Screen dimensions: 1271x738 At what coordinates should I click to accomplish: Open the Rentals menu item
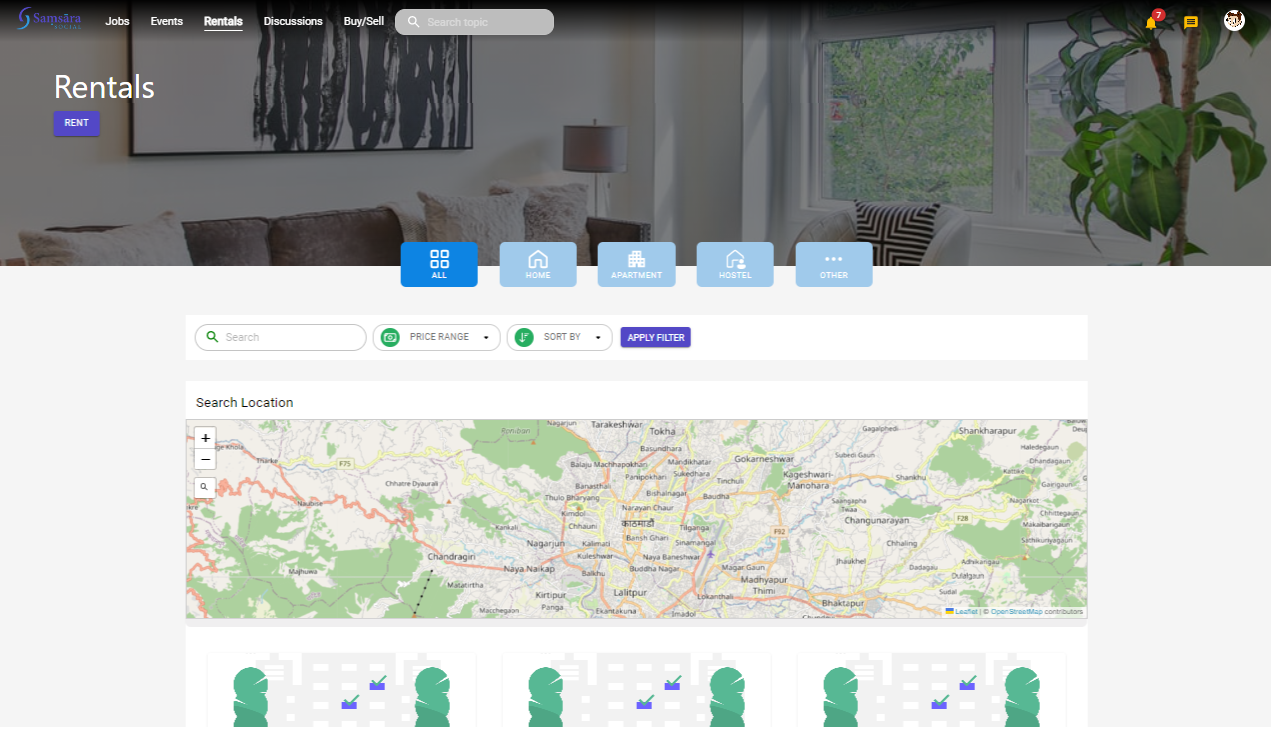click(x=223, y=21)
